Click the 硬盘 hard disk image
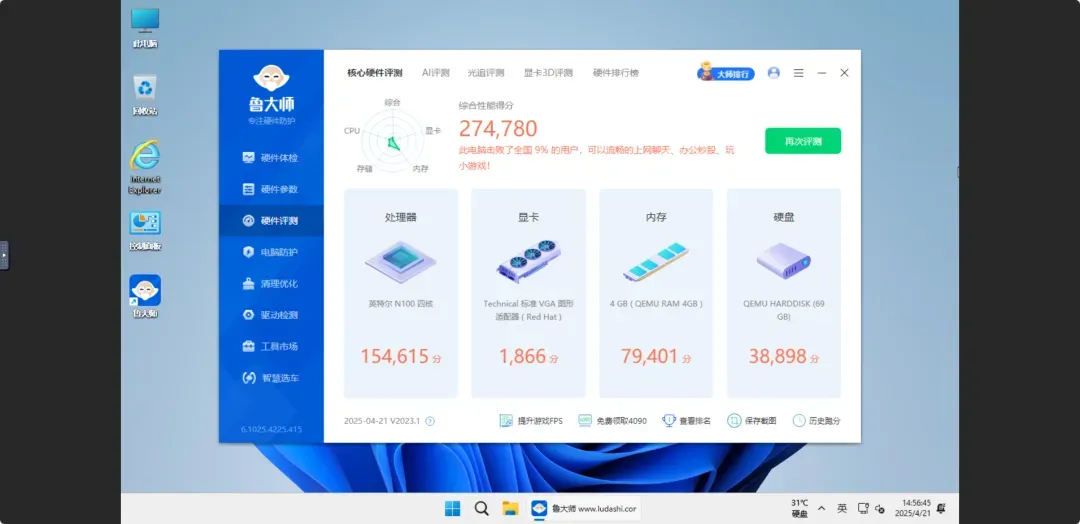1080x524 pixels. 784,260
